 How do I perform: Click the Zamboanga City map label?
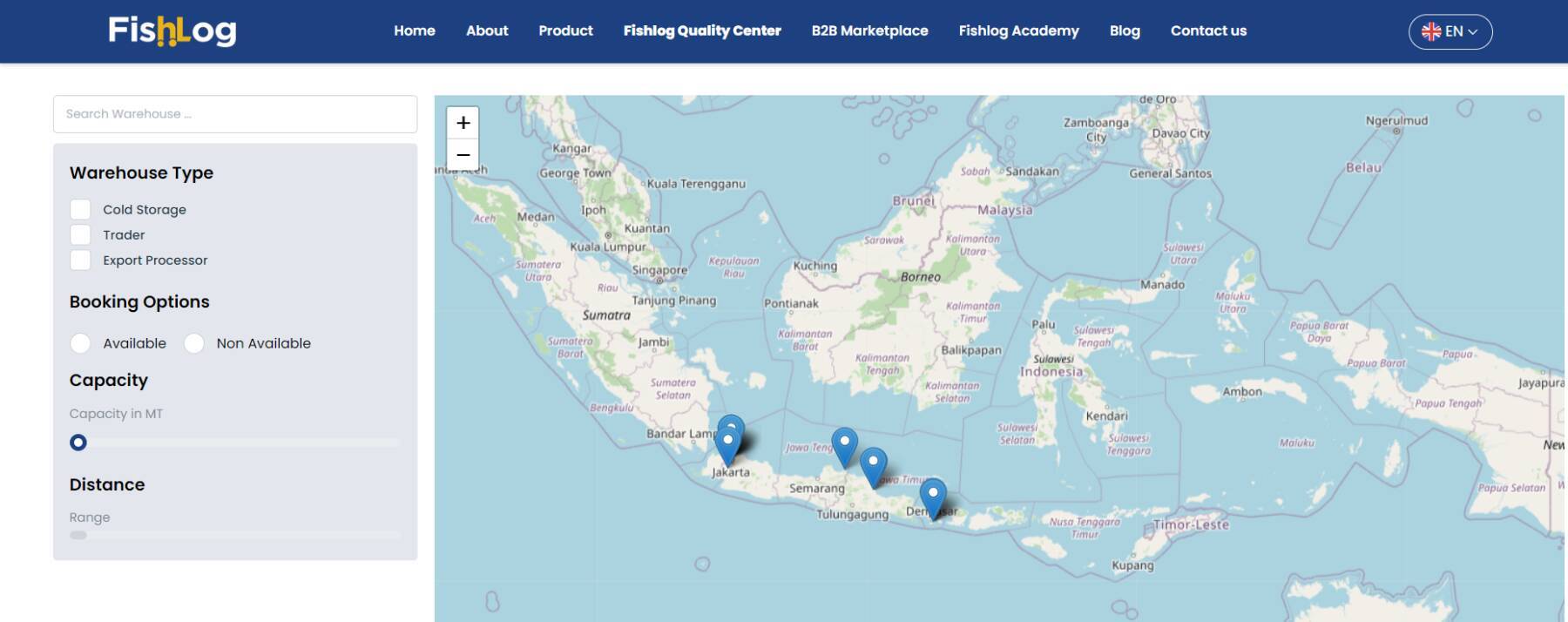[1096, 130]
